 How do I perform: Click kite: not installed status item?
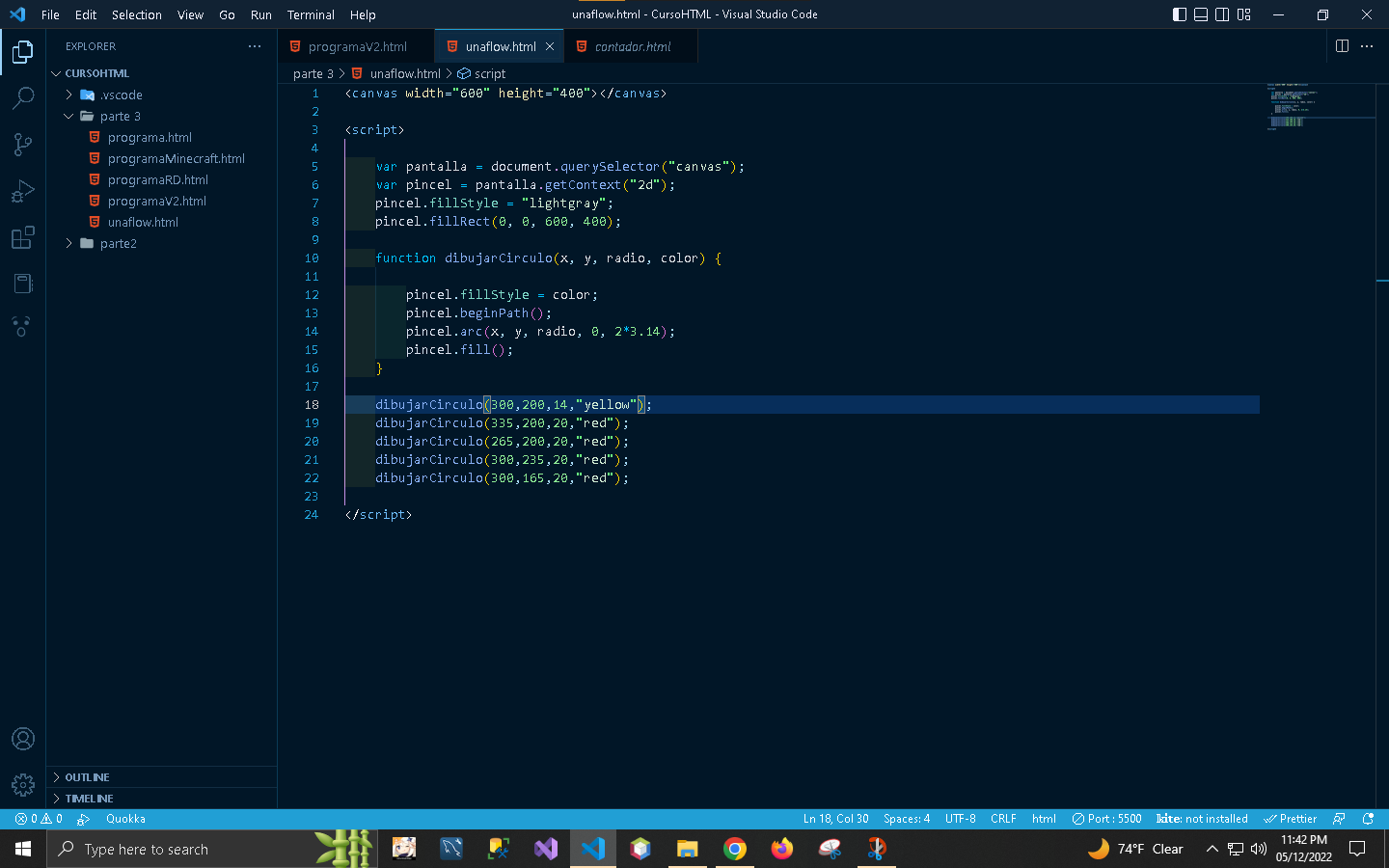coord(1202,819)
